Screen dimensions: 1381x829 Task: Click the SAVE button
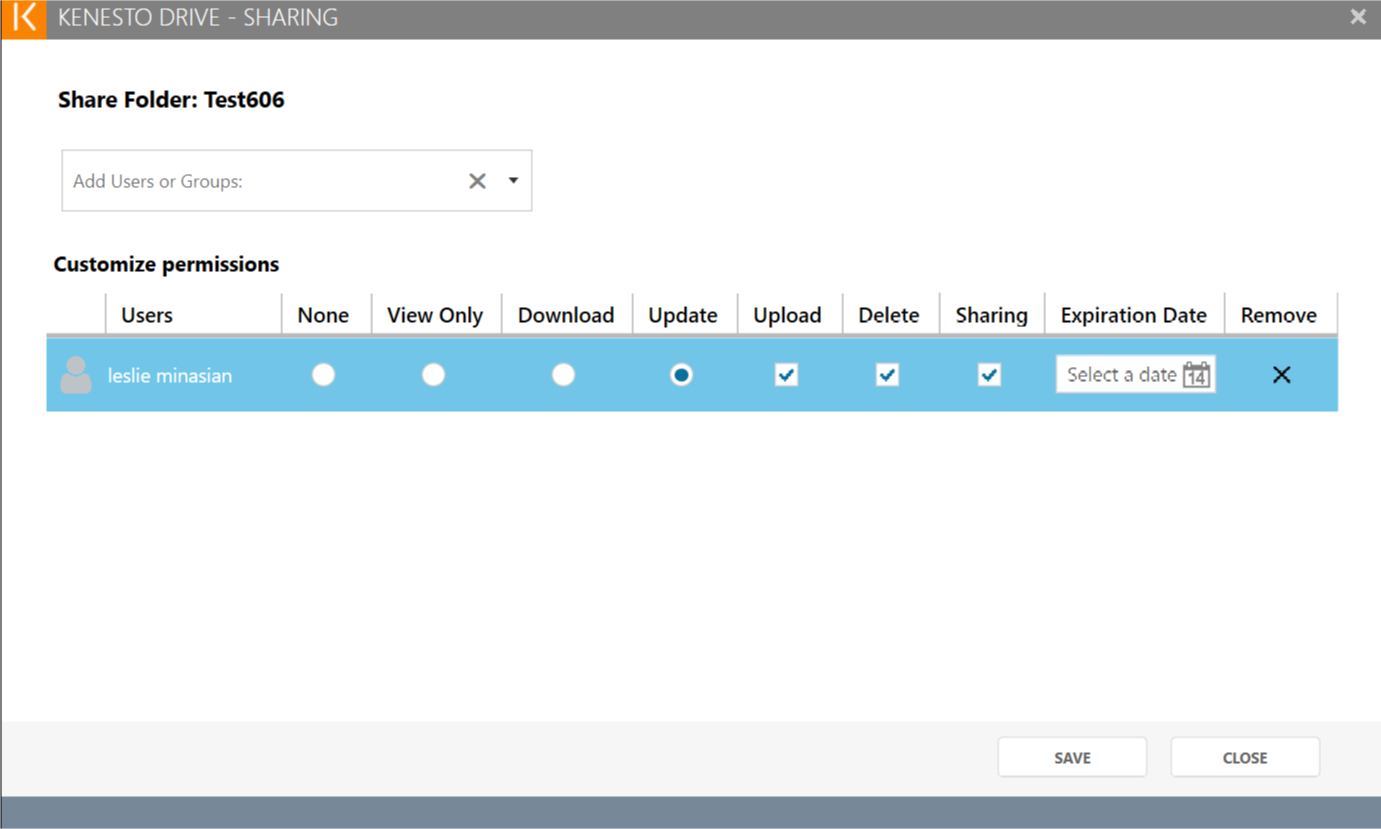tap(1072, 758)
